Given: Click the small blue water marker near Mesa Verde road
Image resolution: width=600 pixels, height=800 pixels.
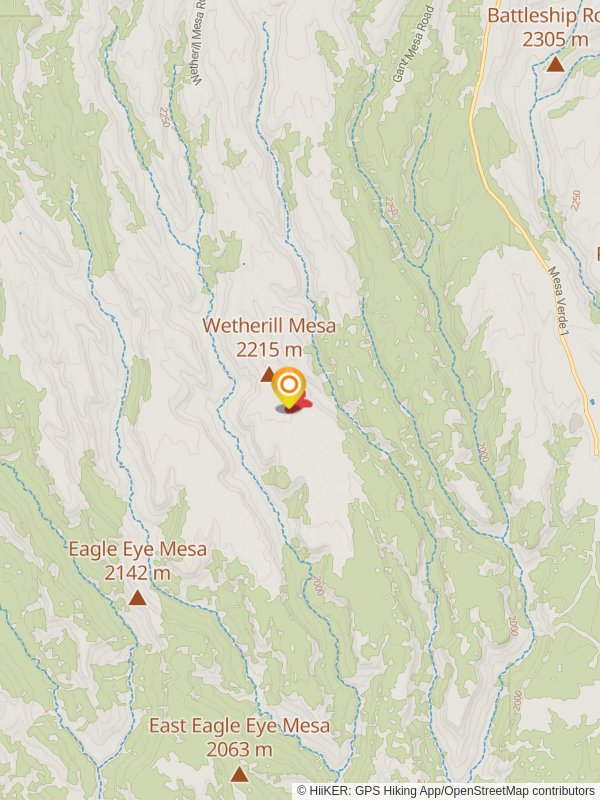Looking at the screenshot, I should click(x=592, y=402).
